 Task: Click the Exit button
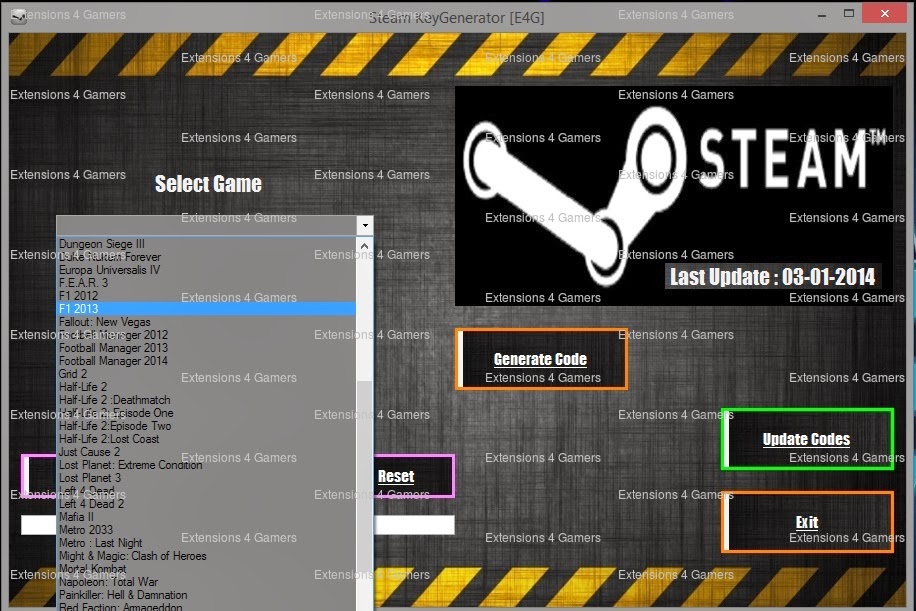coord(806,522)
